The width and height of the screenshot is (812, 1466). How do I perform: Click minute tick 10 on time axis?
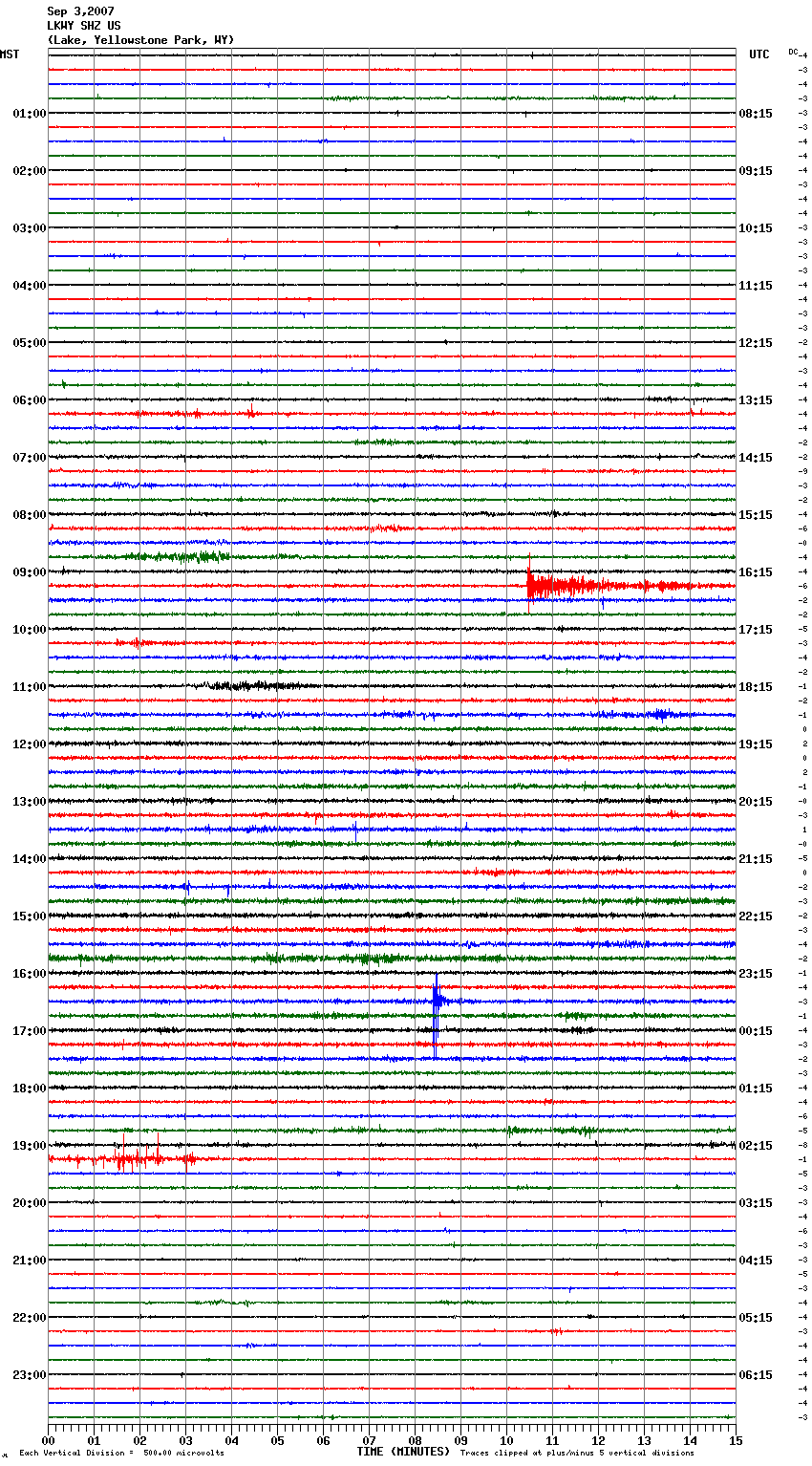pyautogui.click(x=506, y=1440)
